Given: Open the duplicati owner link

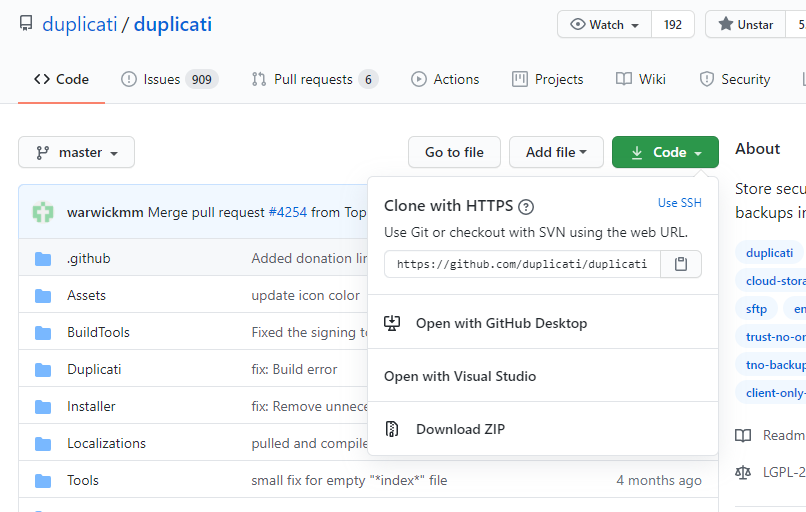Looking at the screenshot, I should [80, 24].
